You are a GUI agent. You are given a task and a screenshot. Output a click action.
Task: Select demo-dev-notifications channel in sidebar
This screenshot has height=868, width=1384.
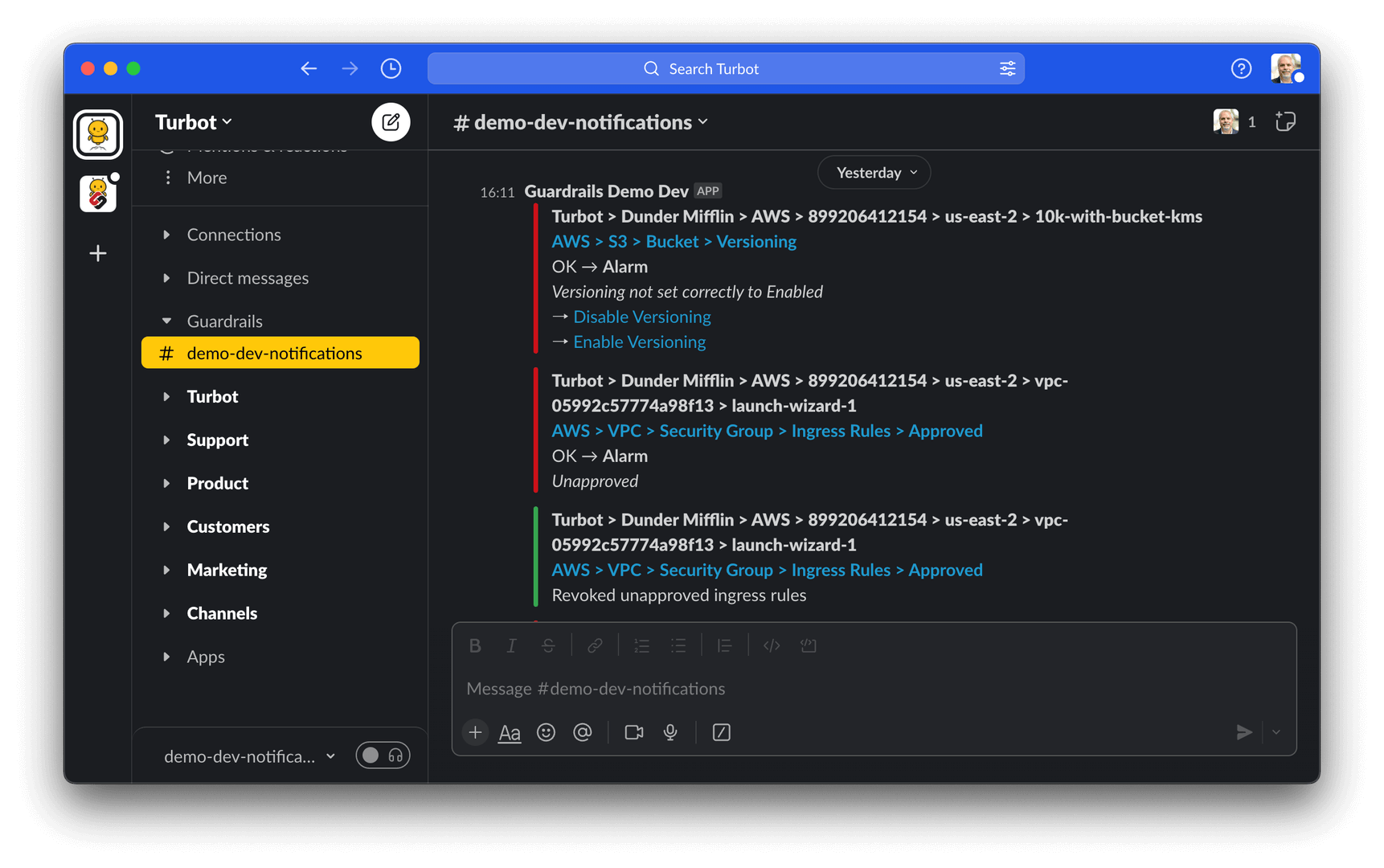point(280,353)
